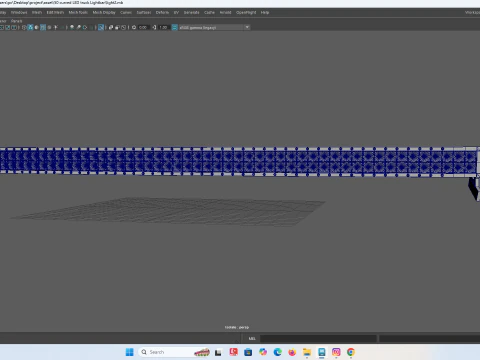
Task: Open the Cache menu
Action: click(209, 12)
